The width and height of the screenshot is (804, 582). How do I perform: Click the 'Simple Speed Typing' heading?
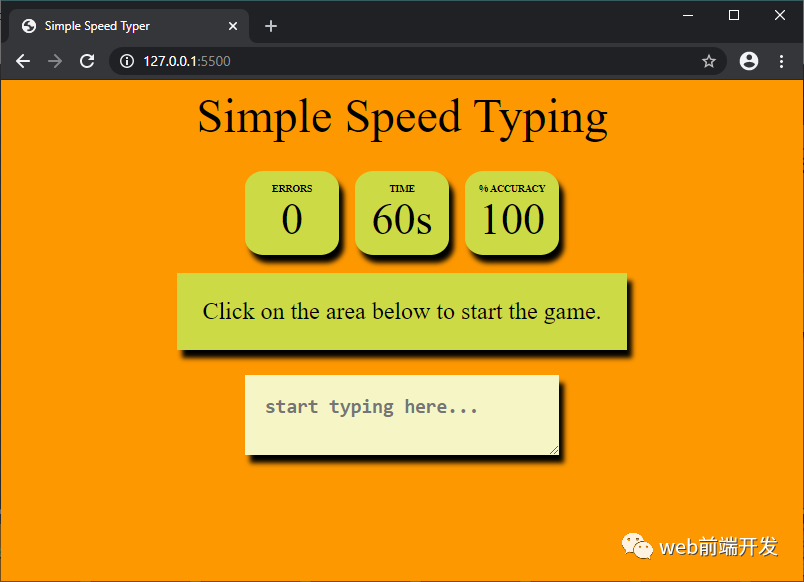[x=403, y=117]
